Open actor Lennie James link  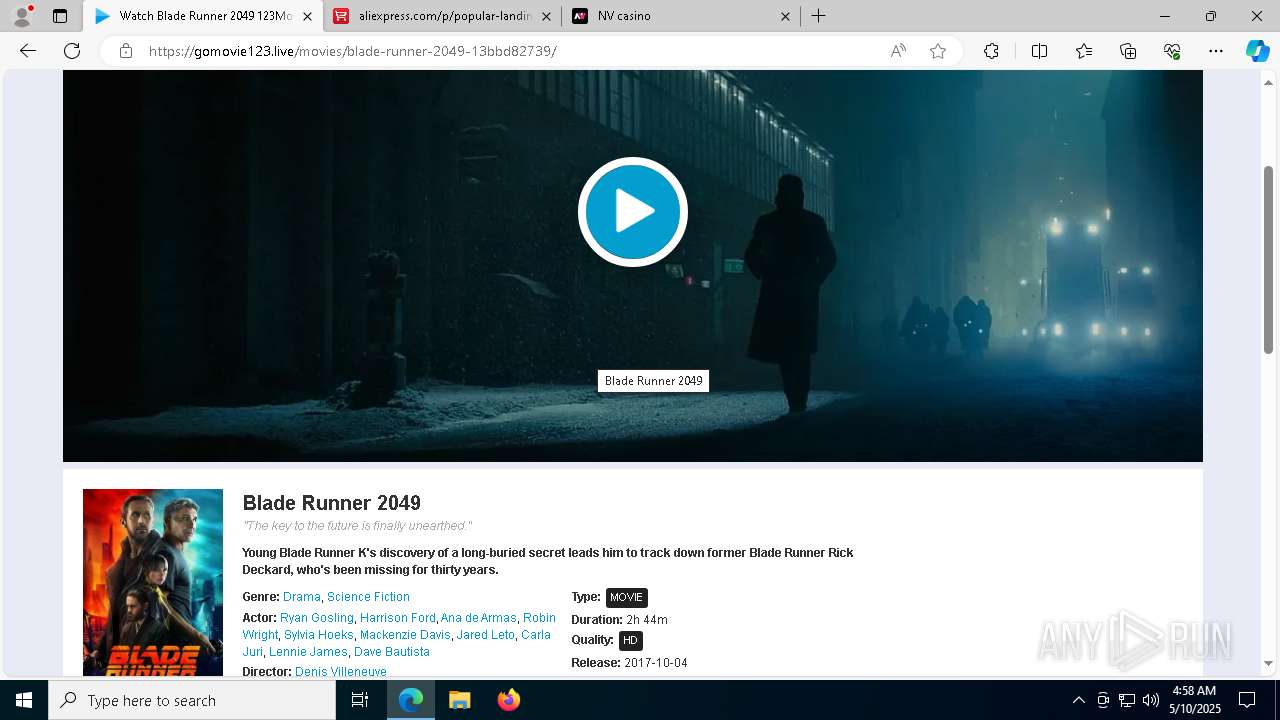[x=308, y=652]
